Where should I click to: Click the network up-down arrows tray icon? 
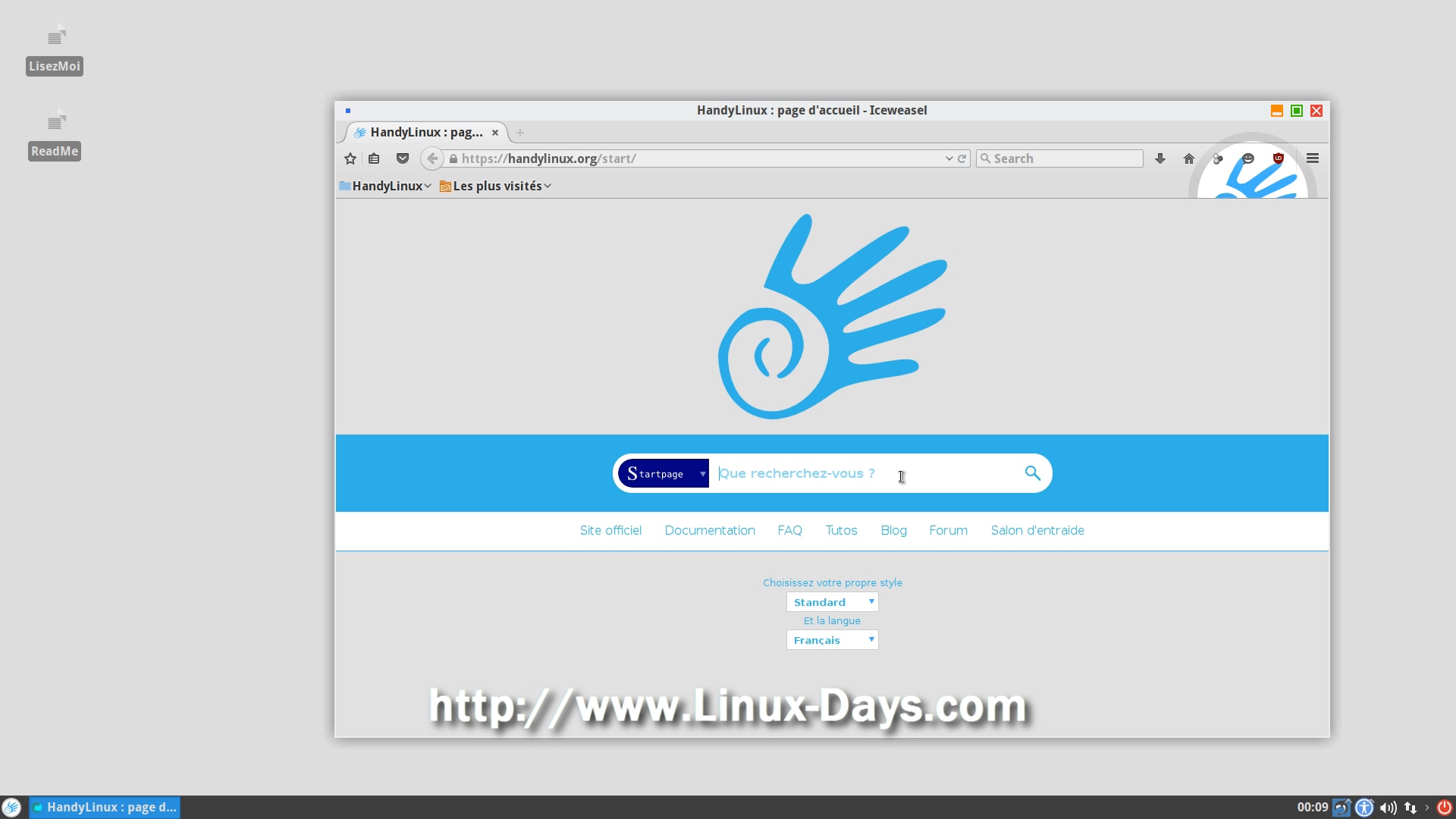tap(1410, 807)
